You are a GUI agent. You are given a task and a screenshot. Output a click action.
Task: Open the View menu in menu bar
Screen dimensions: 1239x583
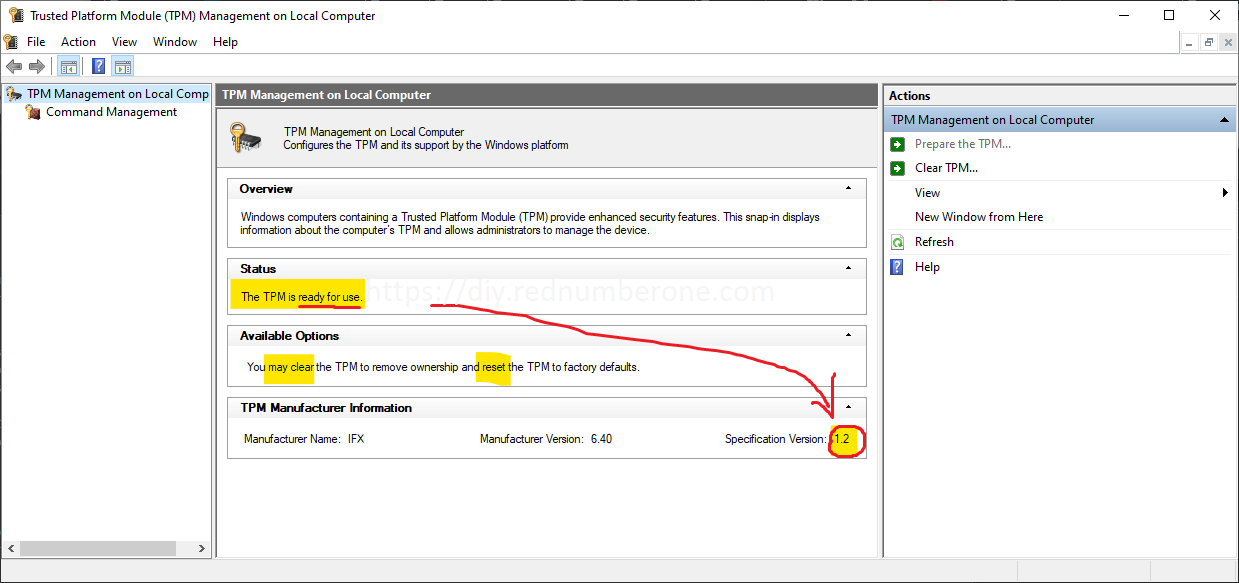(x=124, y=42)
